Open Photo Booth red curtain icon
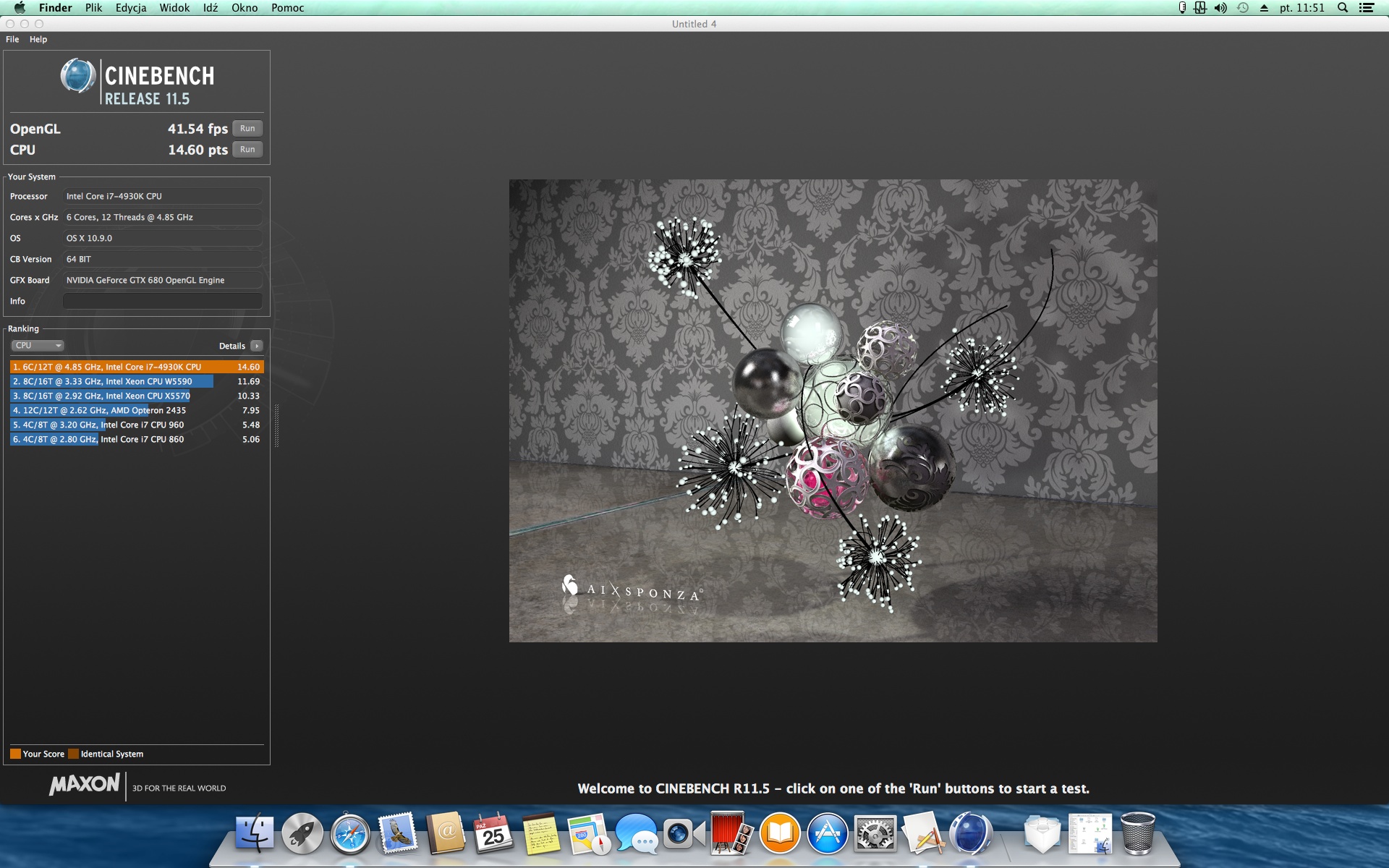 point(731,833)
